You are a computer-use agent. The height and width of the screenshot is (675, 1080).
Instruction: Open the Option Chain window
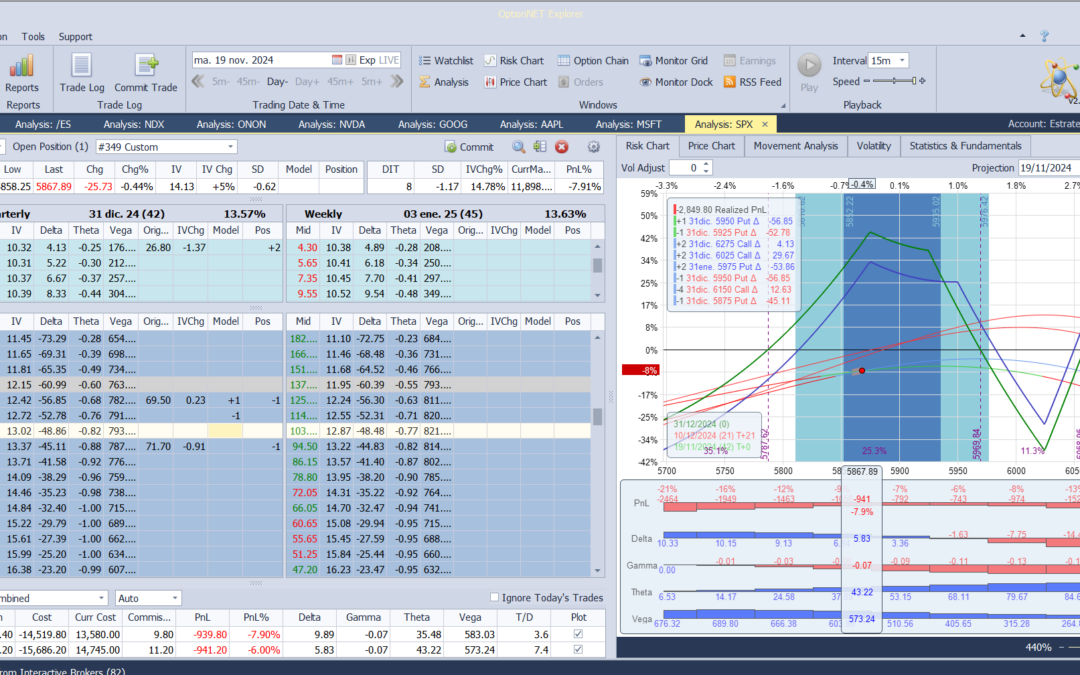(x=593, y=61)
